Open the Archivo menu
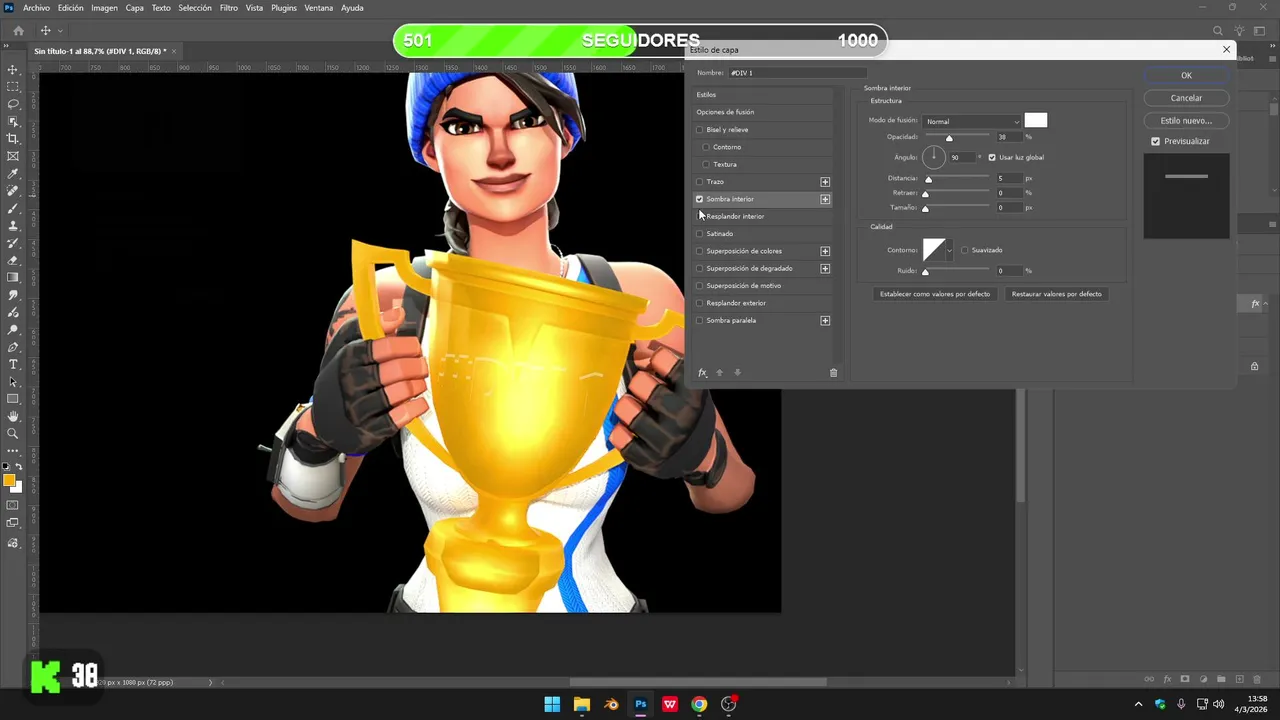This screenshot has width=1280, height=720. coord(36,8)
